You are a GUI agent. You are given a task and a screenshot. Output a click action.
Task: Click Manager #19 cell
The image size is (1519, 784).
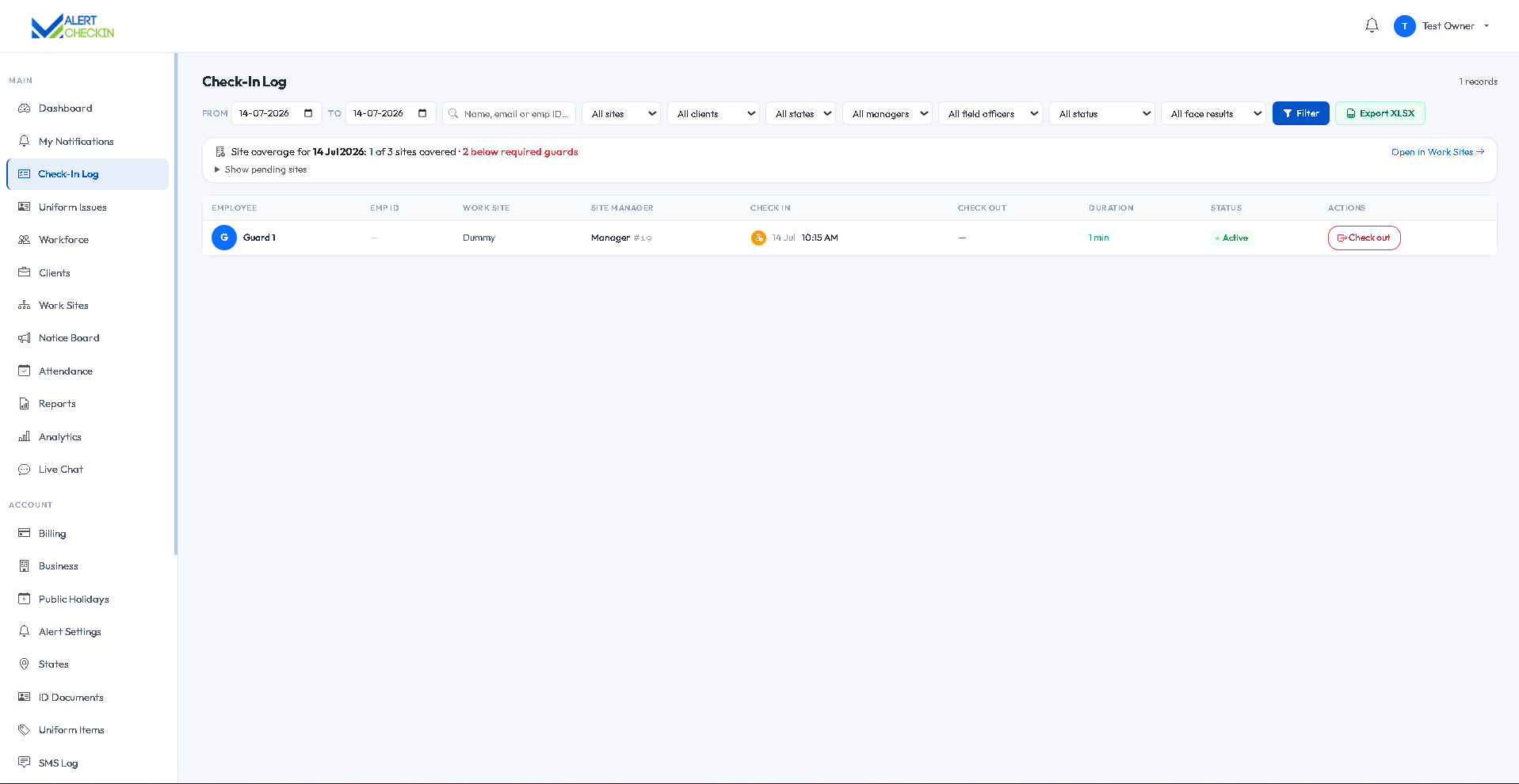(x=621, y=238)
